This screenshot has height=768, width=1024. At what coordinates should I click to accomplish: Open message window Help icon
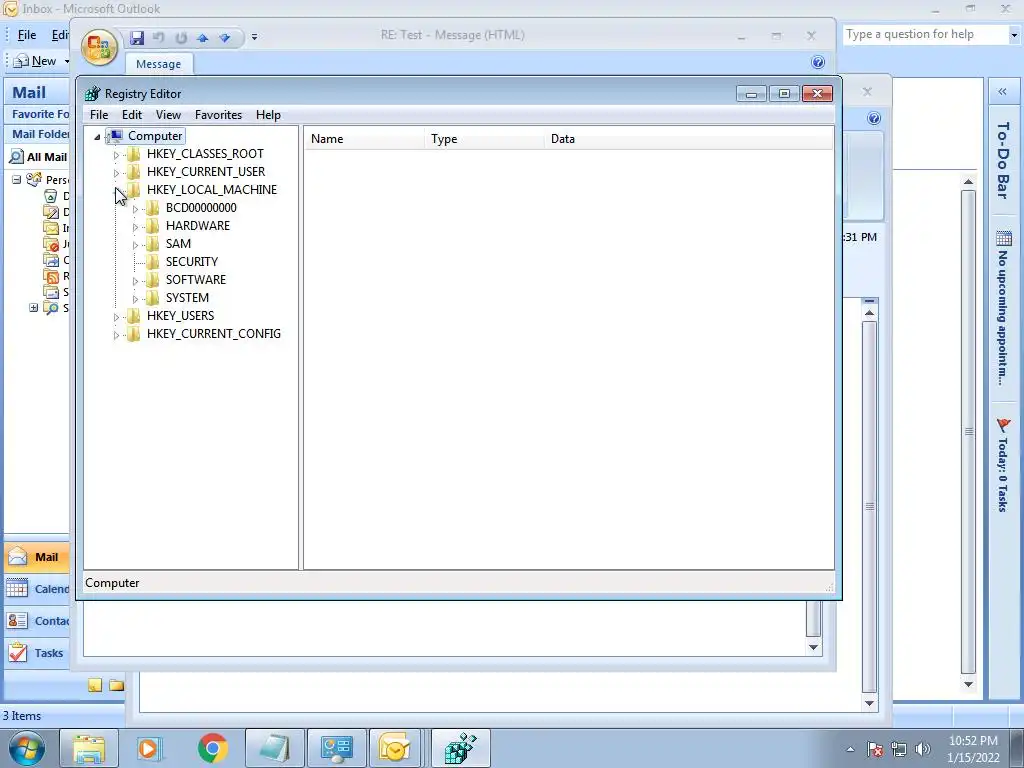[x=818, y=62]
